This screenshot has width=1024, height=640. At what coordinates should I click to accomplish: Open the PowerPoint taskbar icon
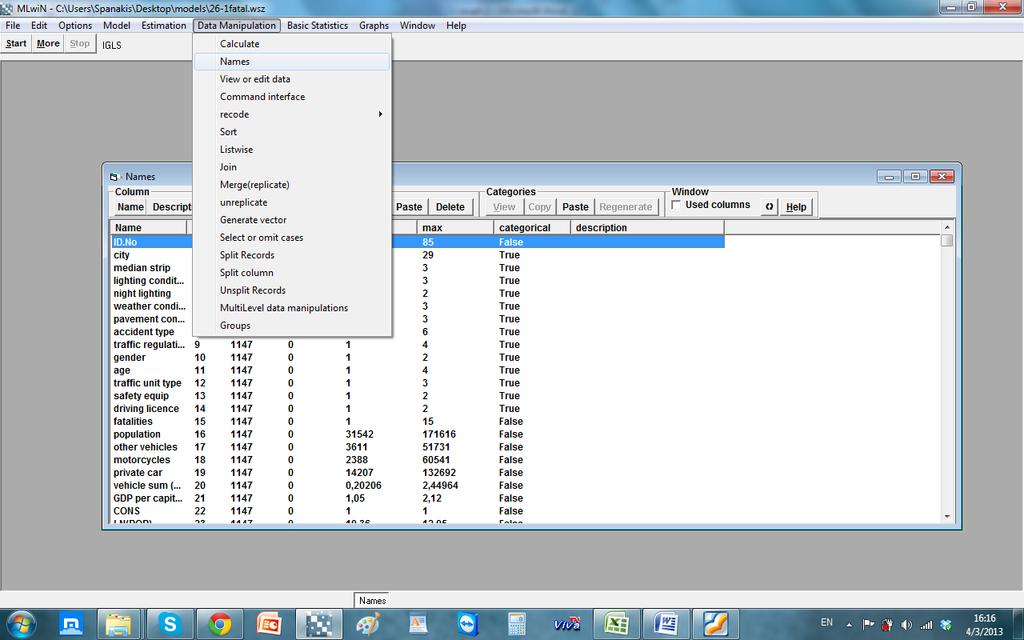(268, 624)
